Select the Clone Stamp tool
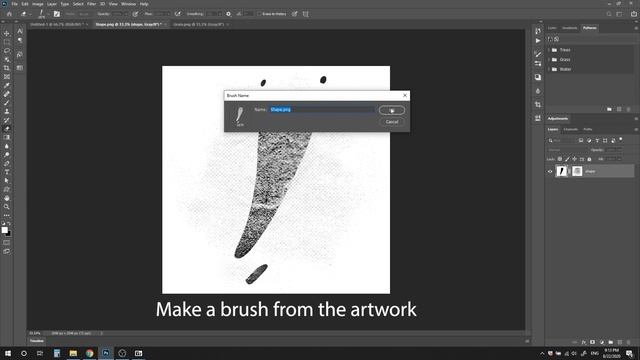 click(x=7, y=111)
